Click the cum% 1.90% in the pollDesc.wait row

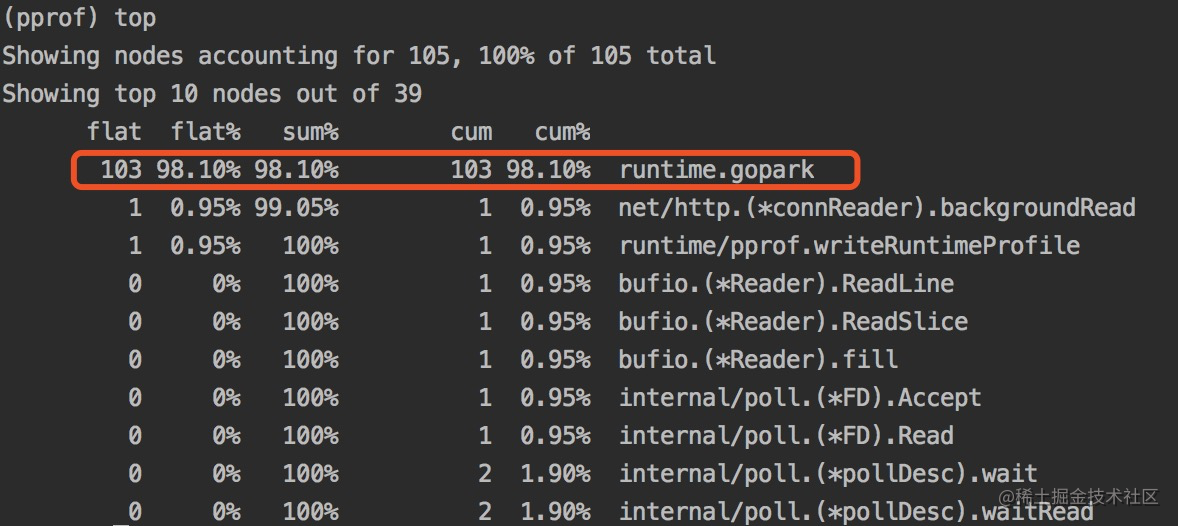pyautogui.click(x=555, y=473)
